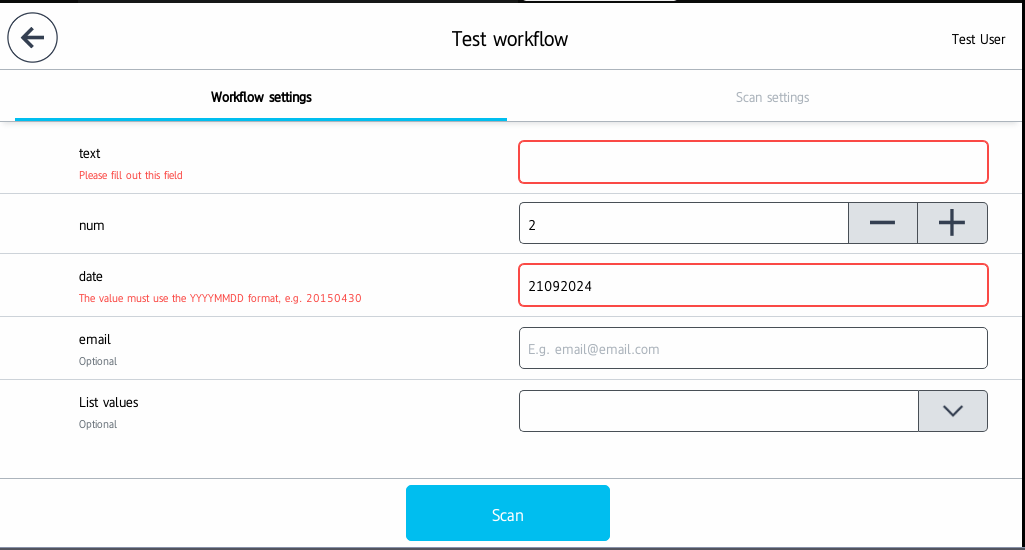Image resolution: width=1025 pixels, height=550 pixels.
Task: Decrease num value with minus button
Action: tap(882, 223)
